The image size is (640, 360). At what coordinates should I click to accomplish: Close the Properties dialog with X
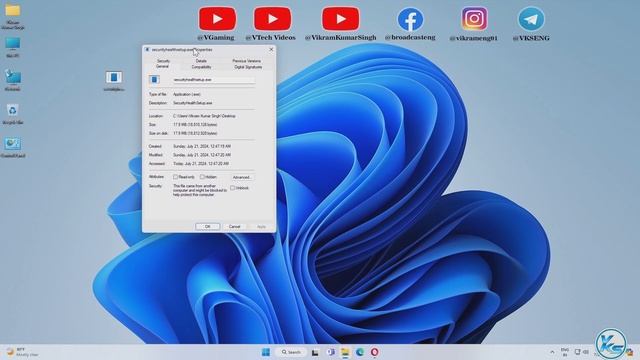pos(271,49)
